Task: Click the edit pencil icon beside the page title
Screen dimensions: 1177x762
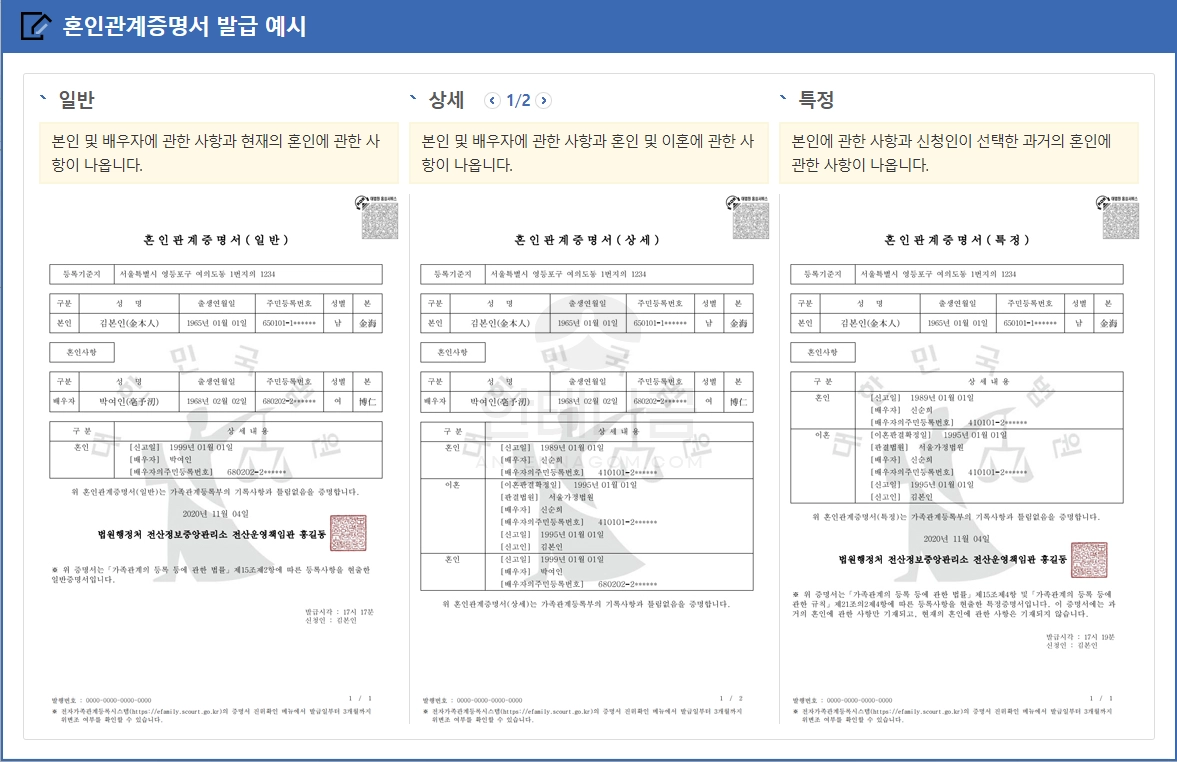Action: tap(36, 26)
